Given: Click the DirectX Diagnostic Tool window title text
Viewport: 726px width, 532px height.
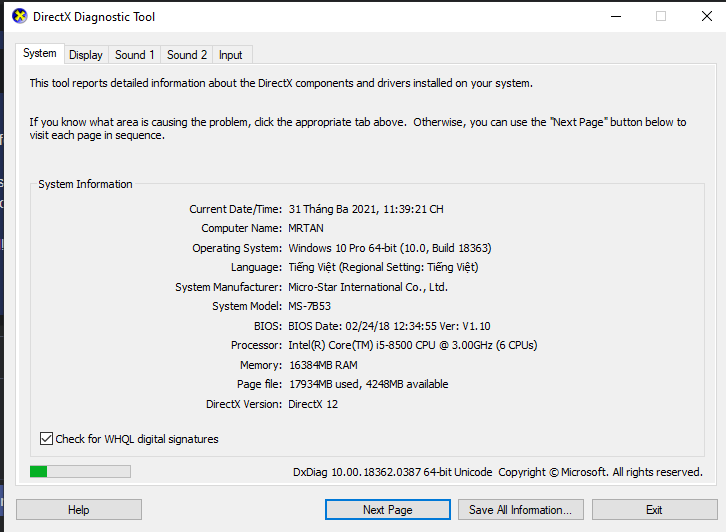Looking at the screenshot, I should click(94, 17).
